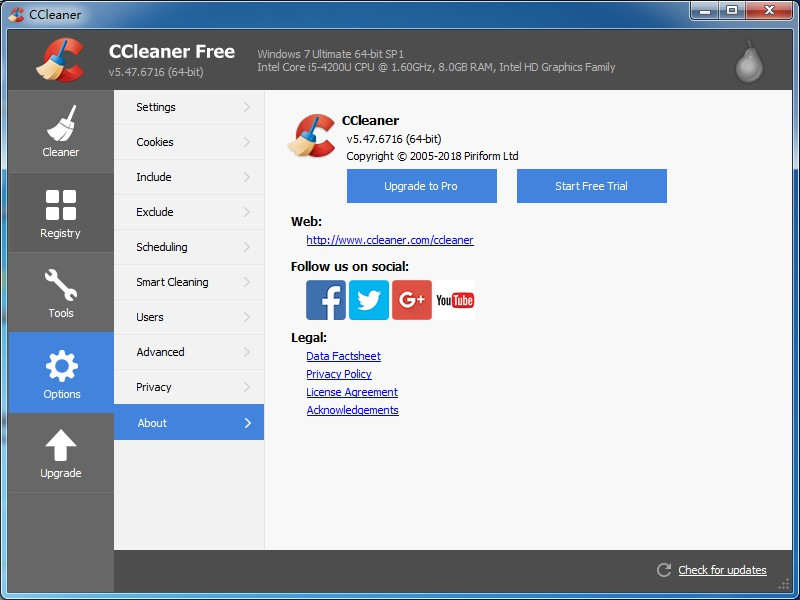This screenshot has width=800, height=600.
Task: Open the Scheduling options page
Action: (189, 247)
